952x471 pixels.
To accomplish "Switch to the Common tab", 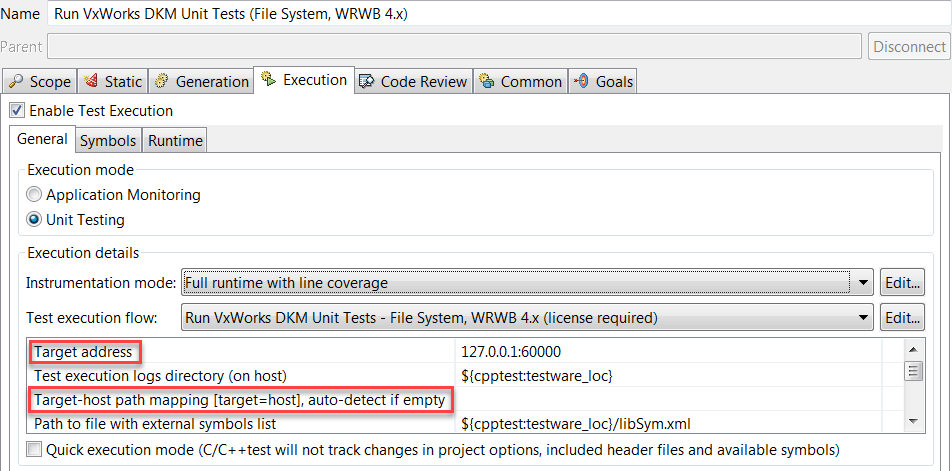I will point(520,81).
